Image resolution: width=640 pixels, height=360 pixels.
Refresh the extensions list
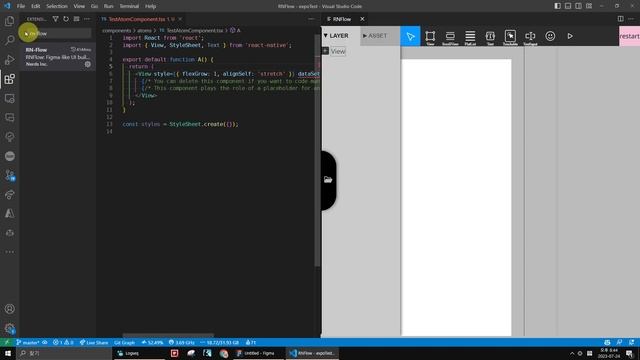click(x=66, y=19)
